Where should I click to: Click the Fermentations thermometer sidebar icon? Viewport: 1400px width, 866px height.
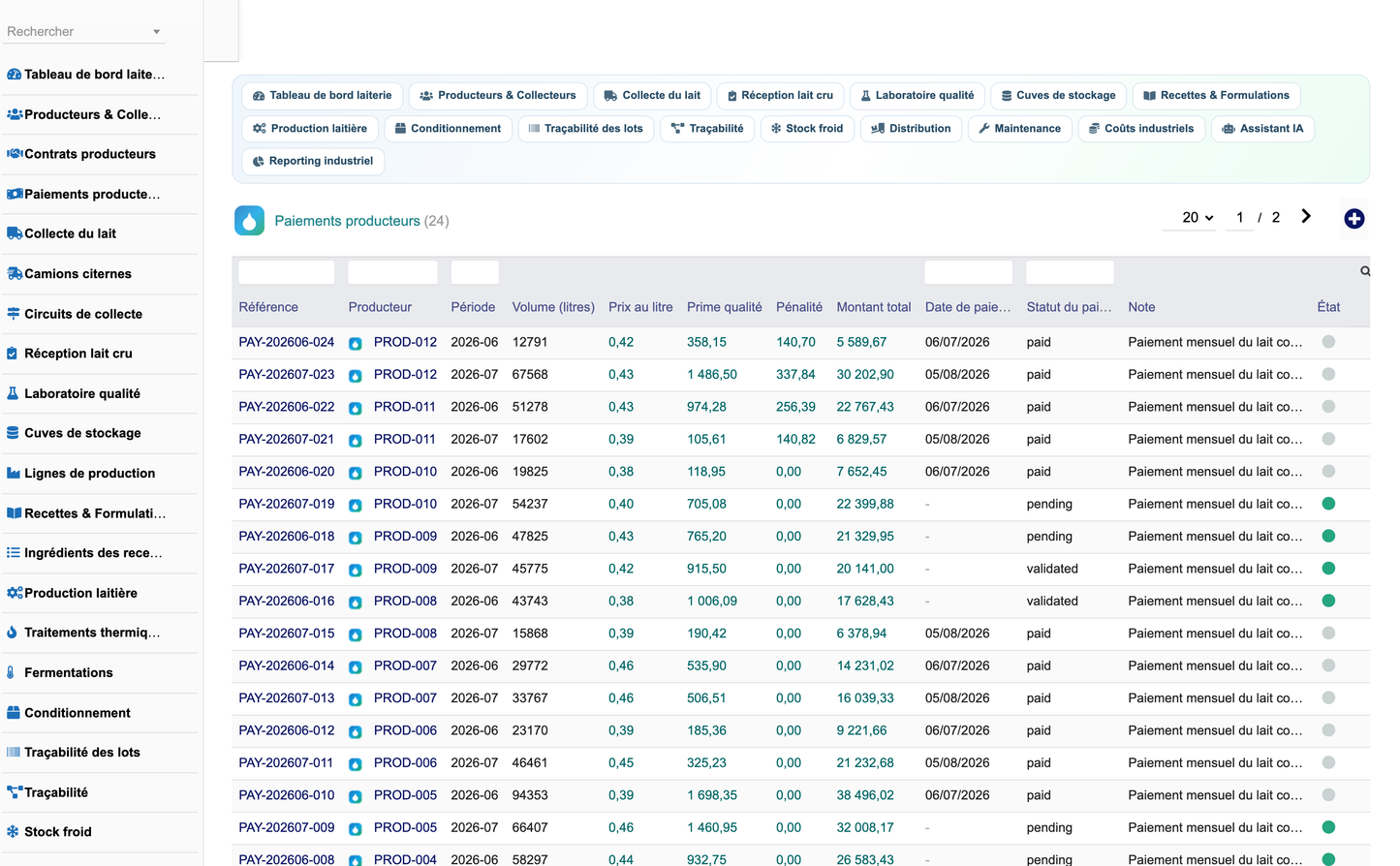coord(11,672)
